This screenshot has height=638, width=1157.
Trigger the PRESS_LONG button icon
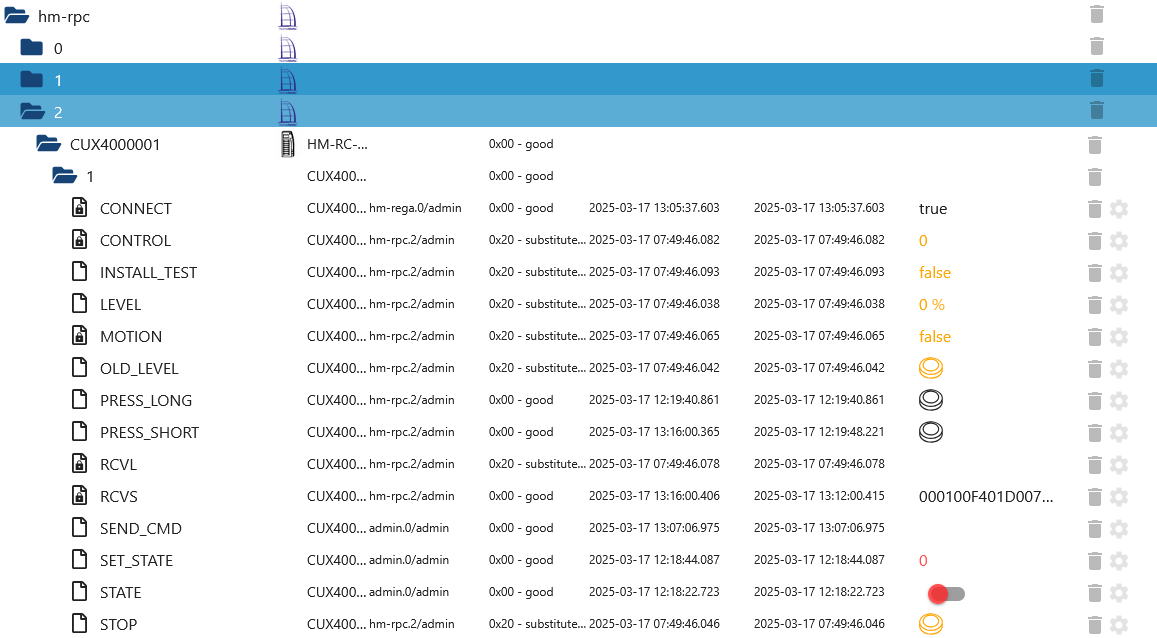pyautogui.click(x=931, y=400)
